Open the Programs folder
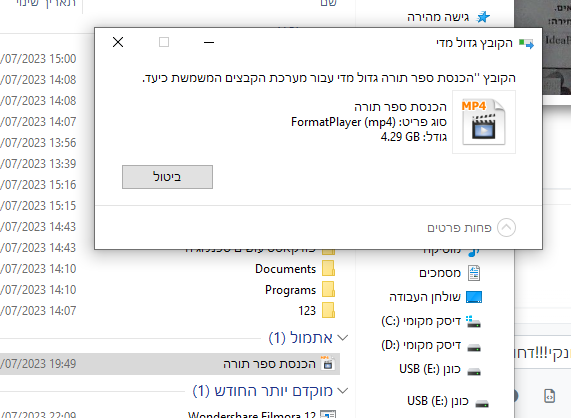This screenshot has height=418, width=571. pyautogui.click(x=300, y=290)
